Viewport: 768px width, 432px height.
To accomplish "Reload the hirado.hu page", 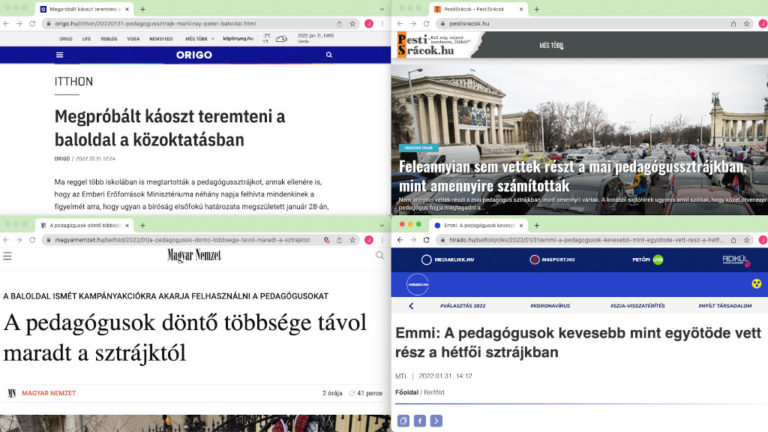I will pyautogui.click(x=426, y=240).
